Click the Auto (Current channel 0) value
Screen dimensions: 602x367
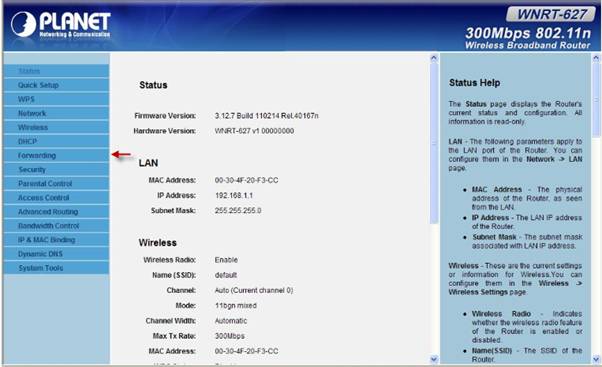point(254,290)
